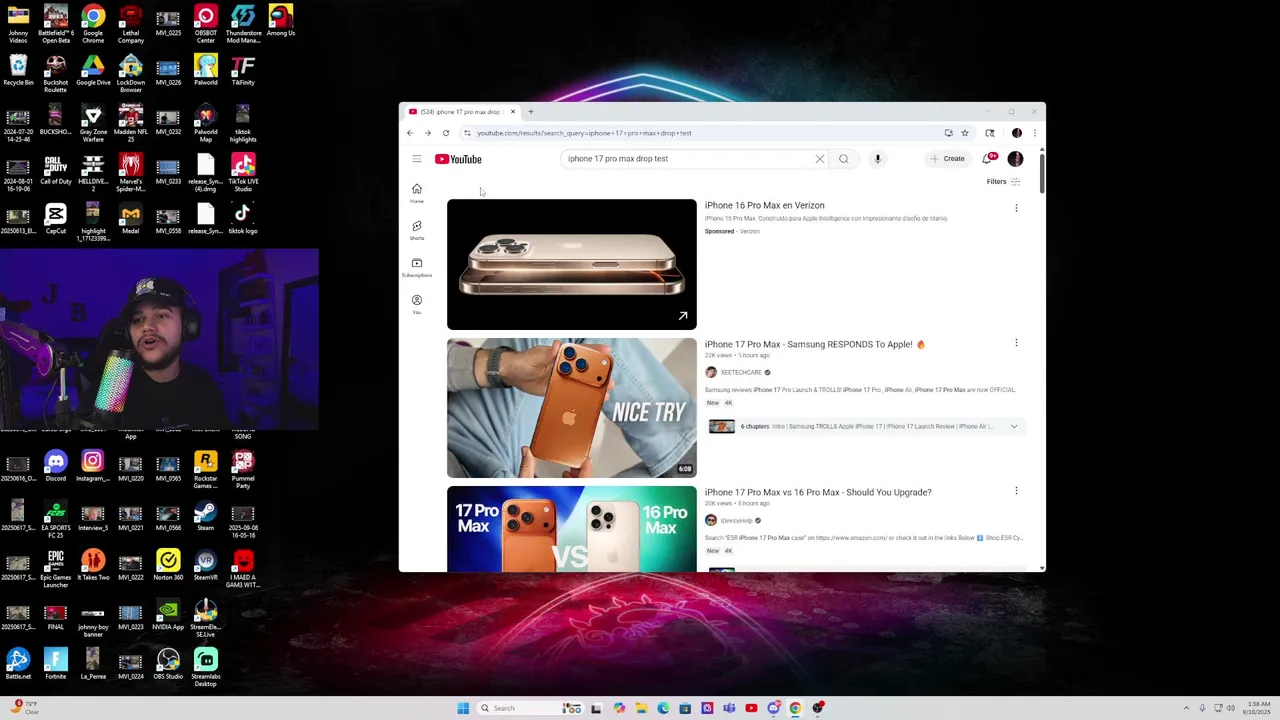Open Google Drive desktop shortcut
This screenshot has height=720, width=1280.
tap(93, 70)
